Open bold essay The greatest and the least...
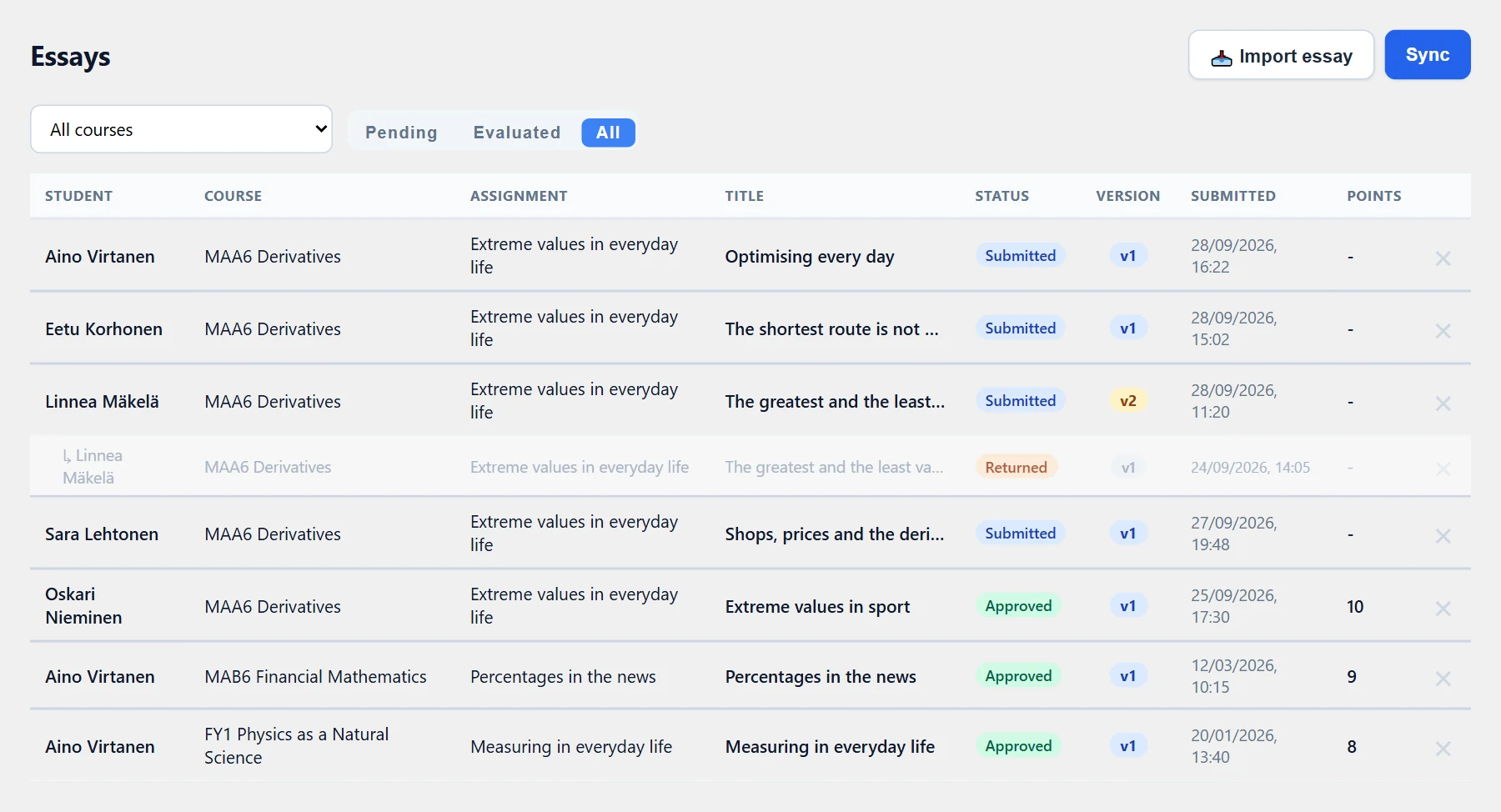Screen dimensions: 1501x812 tap(835, 402)
